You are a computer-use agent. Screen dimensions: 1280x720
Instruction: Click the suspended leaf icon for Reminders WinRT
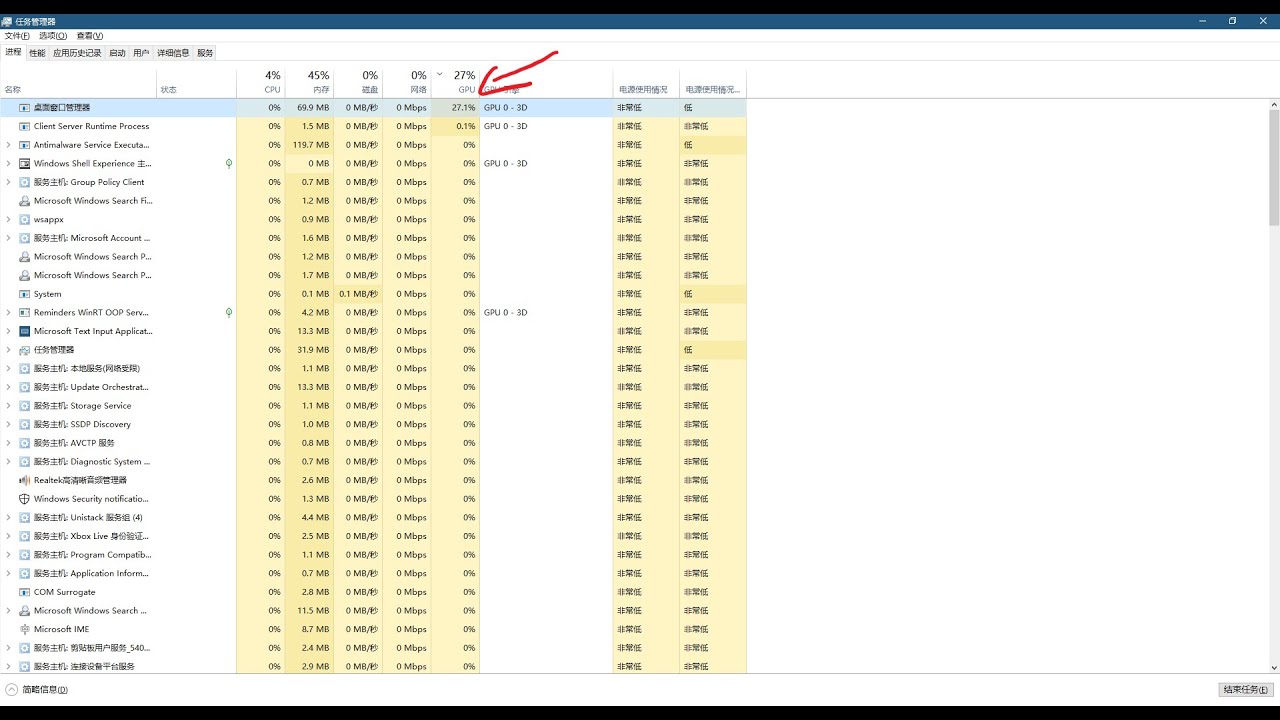(229, 312)
